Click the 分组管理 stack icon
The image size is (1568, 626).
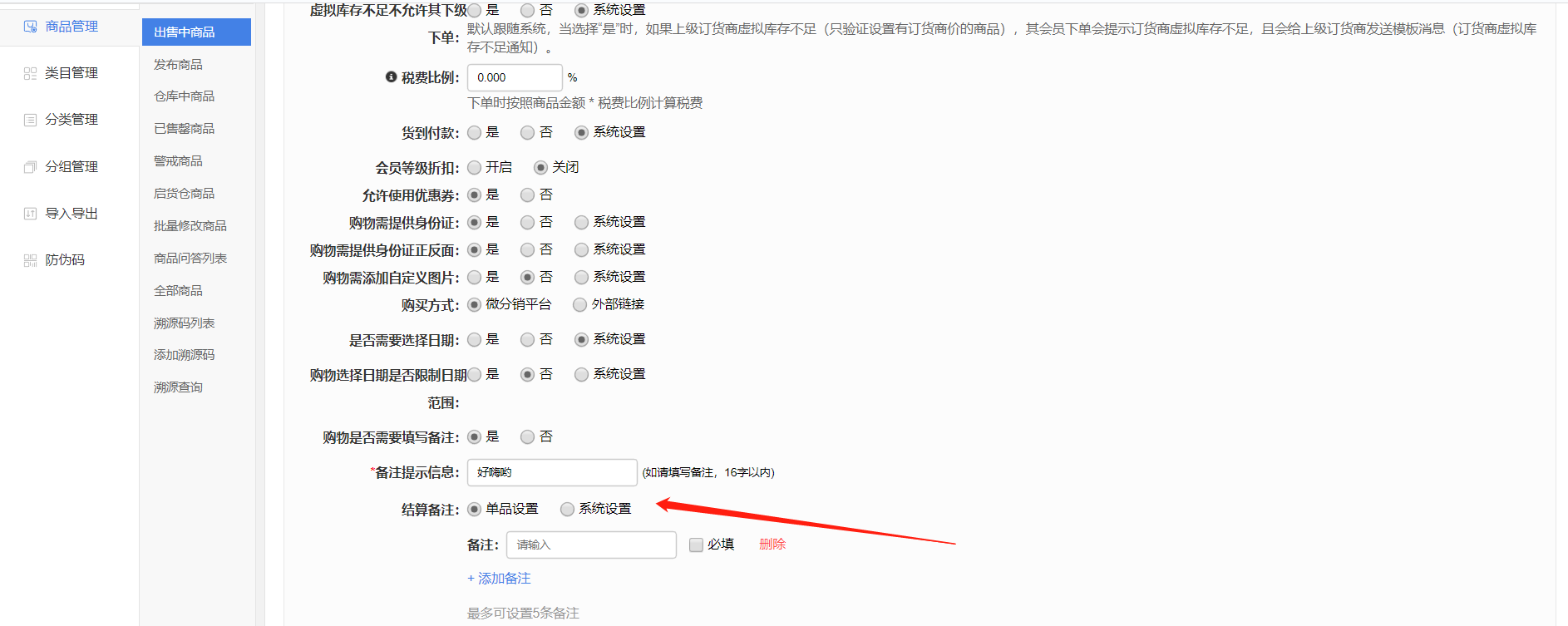31,167
